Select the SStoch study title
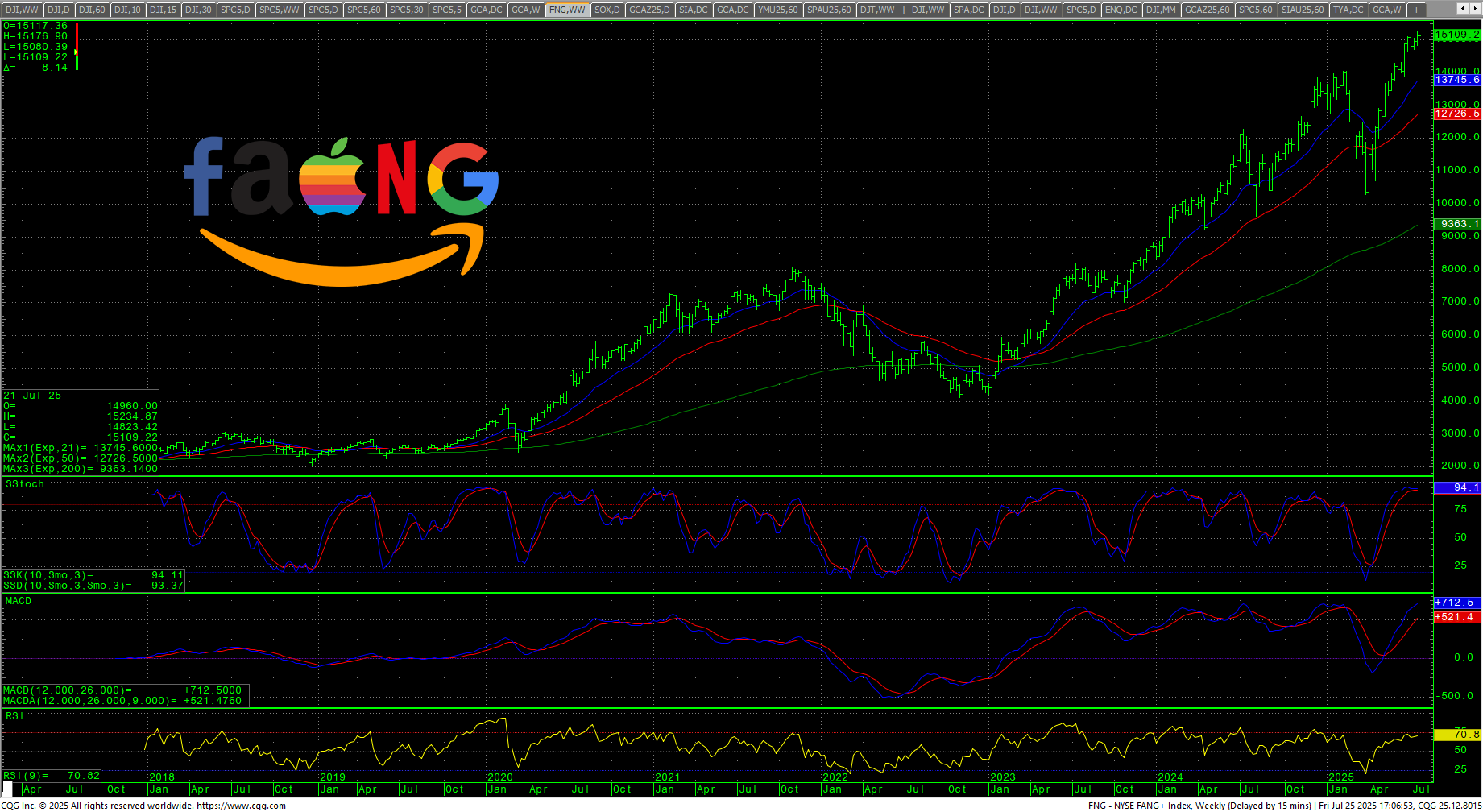The height and width of the screenshot is (812, 1483). (25, 484)
